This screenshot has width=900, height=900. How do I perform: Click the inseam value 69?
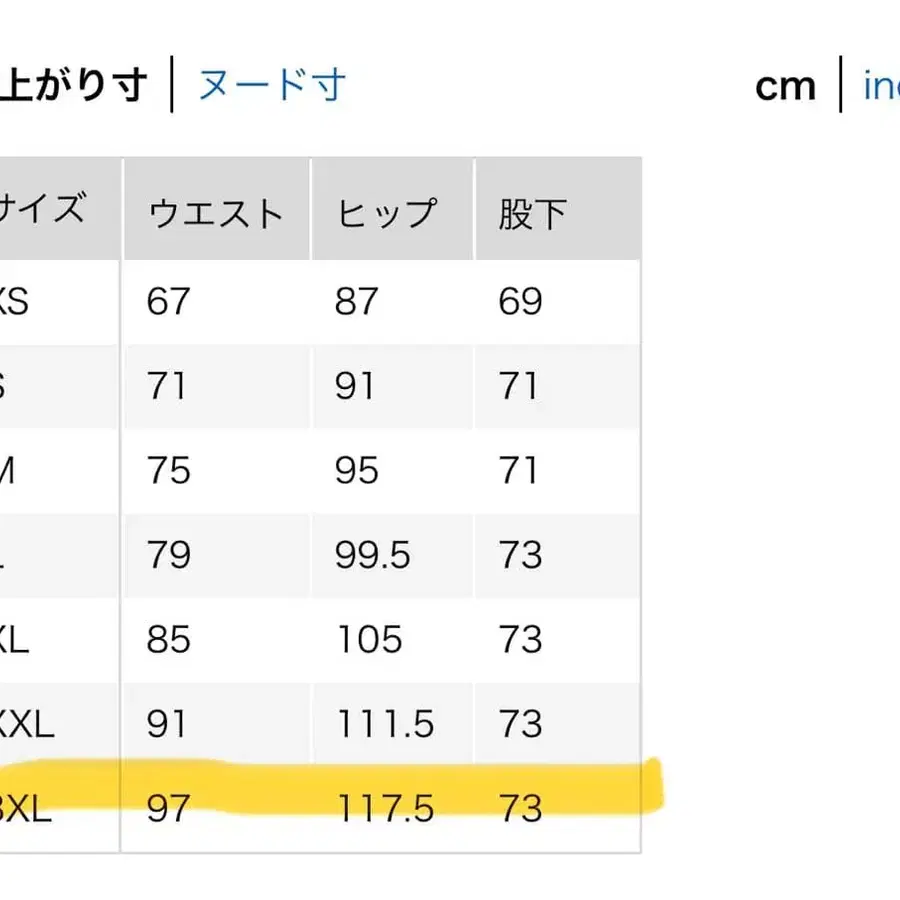[x=520, y=300]
